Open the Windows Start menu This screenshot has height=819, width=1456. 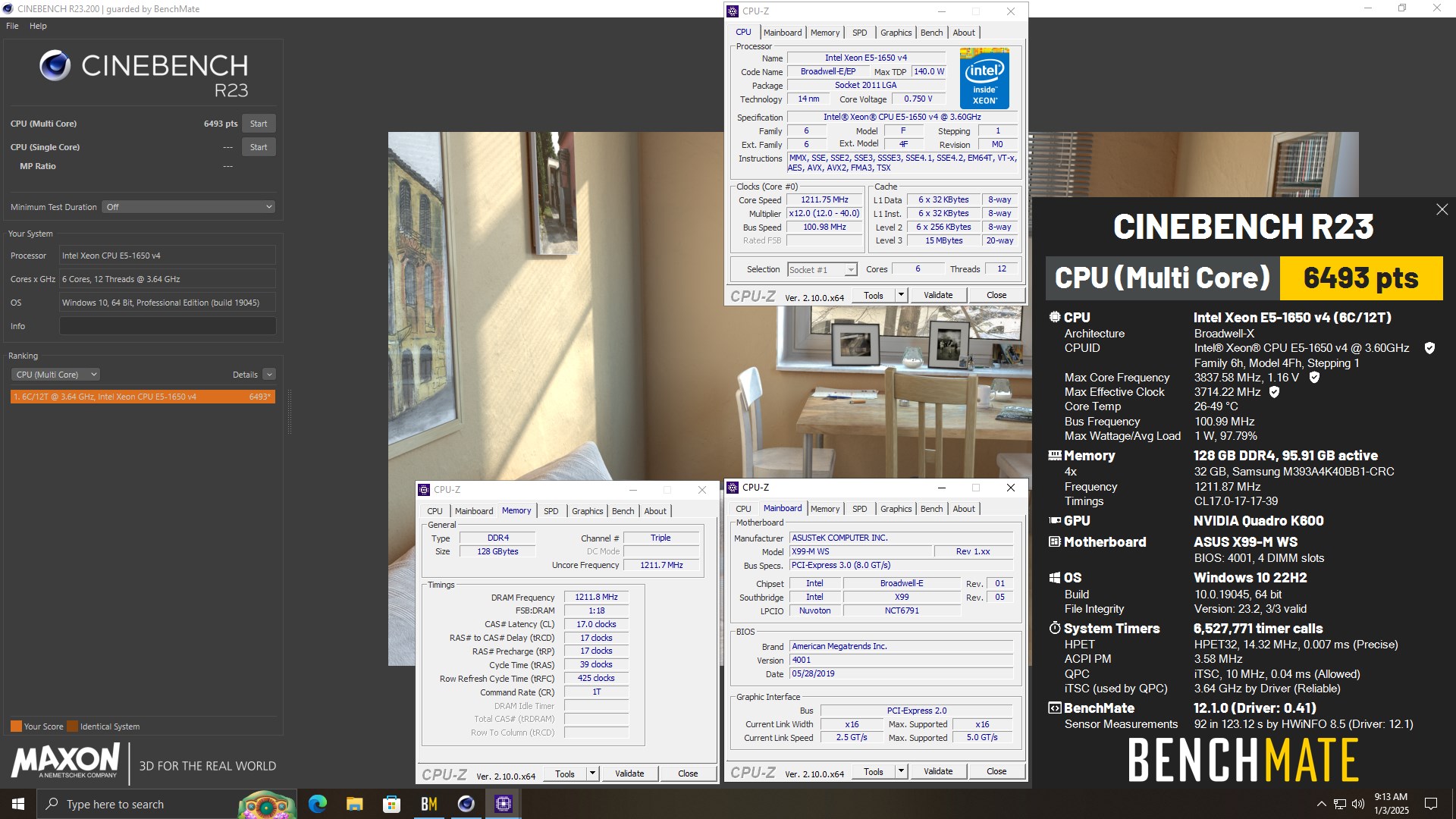pyautogui.click(x=18, y=804)
